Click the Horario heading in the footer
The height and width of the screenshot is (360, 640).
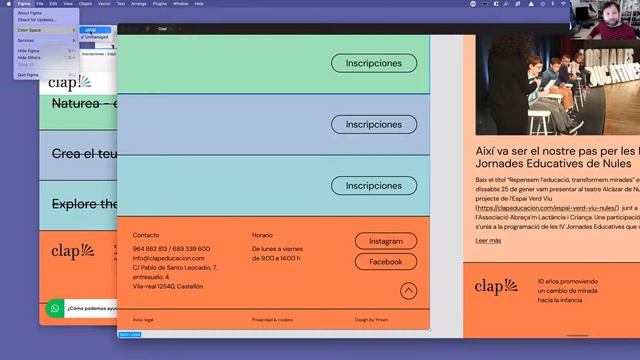[x=262, y=235]
